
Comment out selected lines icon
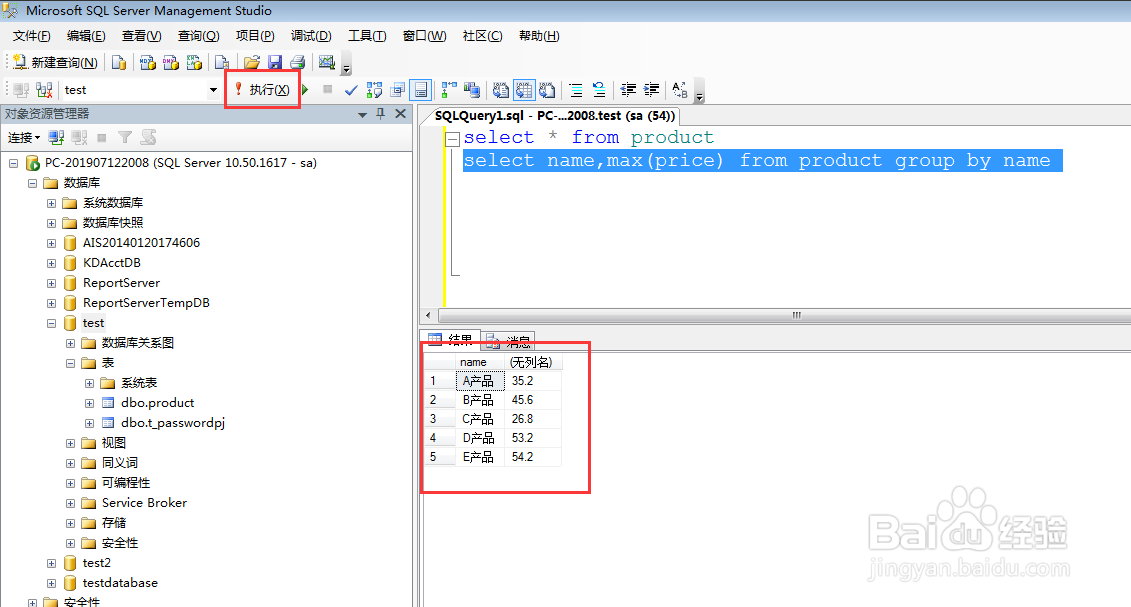point(576,90)
